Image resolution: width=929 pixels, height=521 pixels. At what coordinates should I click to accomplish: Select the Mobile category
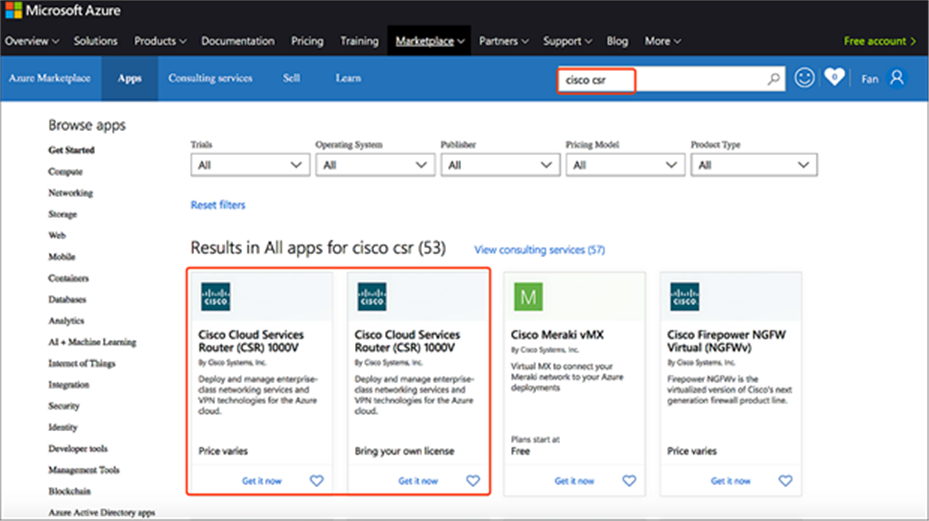62,257
